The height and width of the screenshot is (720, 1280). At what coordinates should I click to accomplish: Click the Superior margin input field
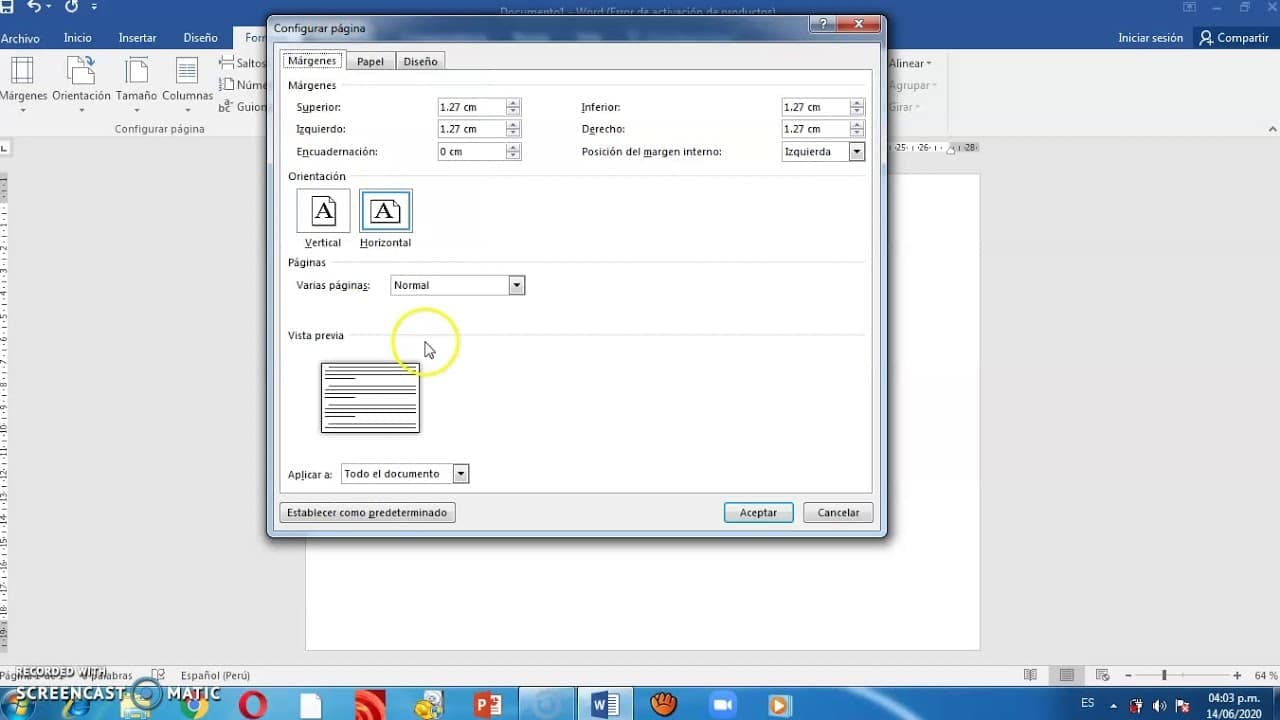(x=471, y=107)
